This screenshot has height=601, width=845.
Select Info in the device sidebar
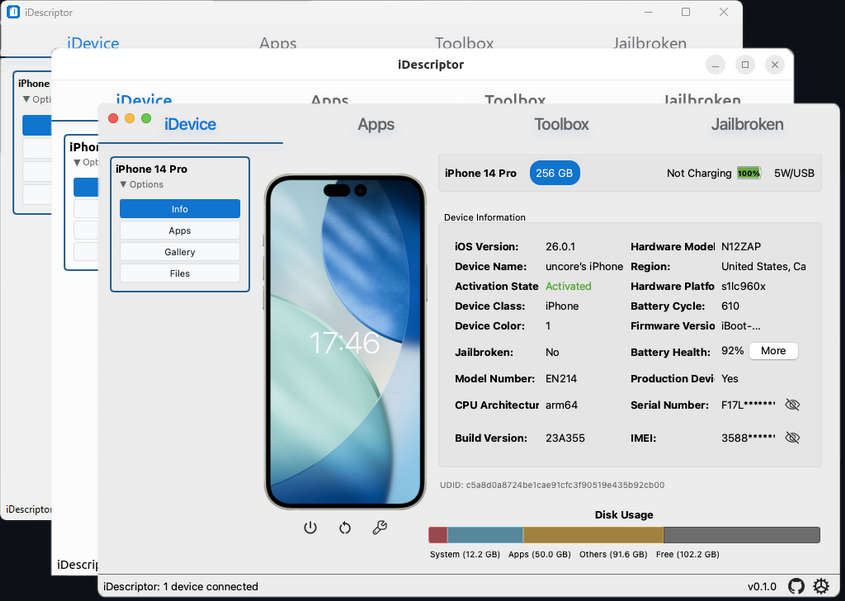[179, 209]
